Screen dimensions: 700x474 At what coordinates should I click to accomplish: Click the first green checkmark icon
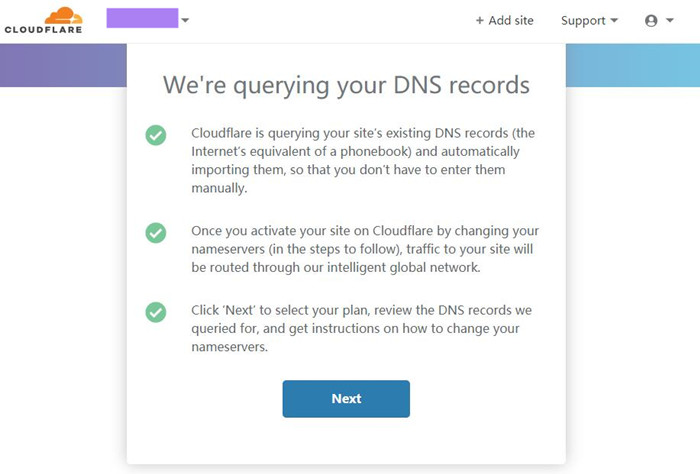[x=156, y=135]
